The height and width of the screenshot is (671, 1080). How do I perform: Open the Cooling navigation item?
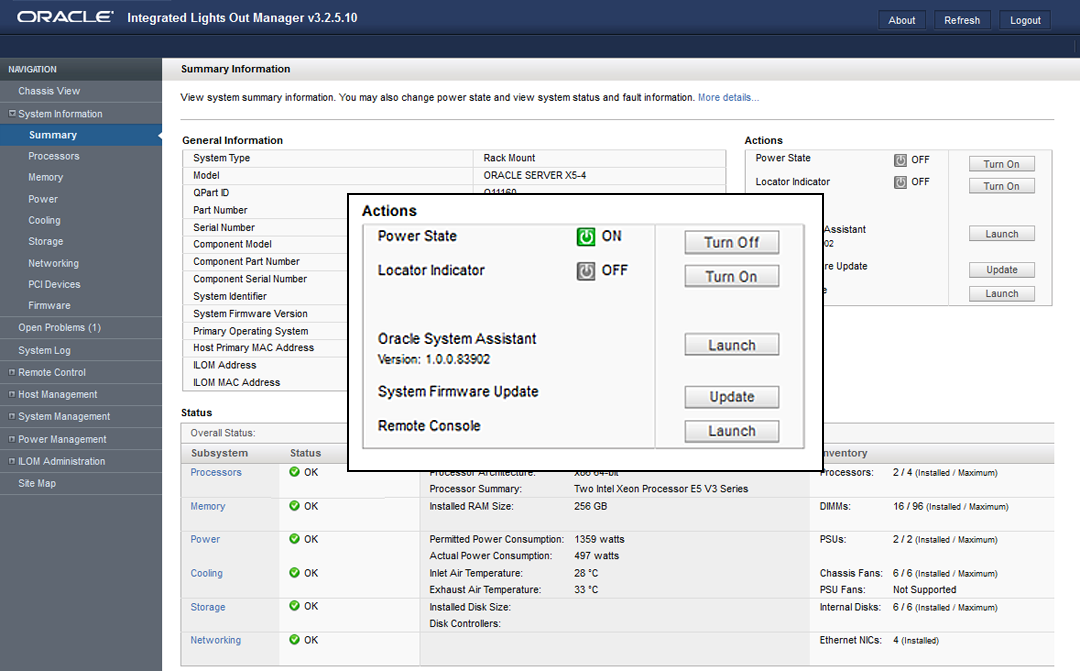[x=44, y=220]
